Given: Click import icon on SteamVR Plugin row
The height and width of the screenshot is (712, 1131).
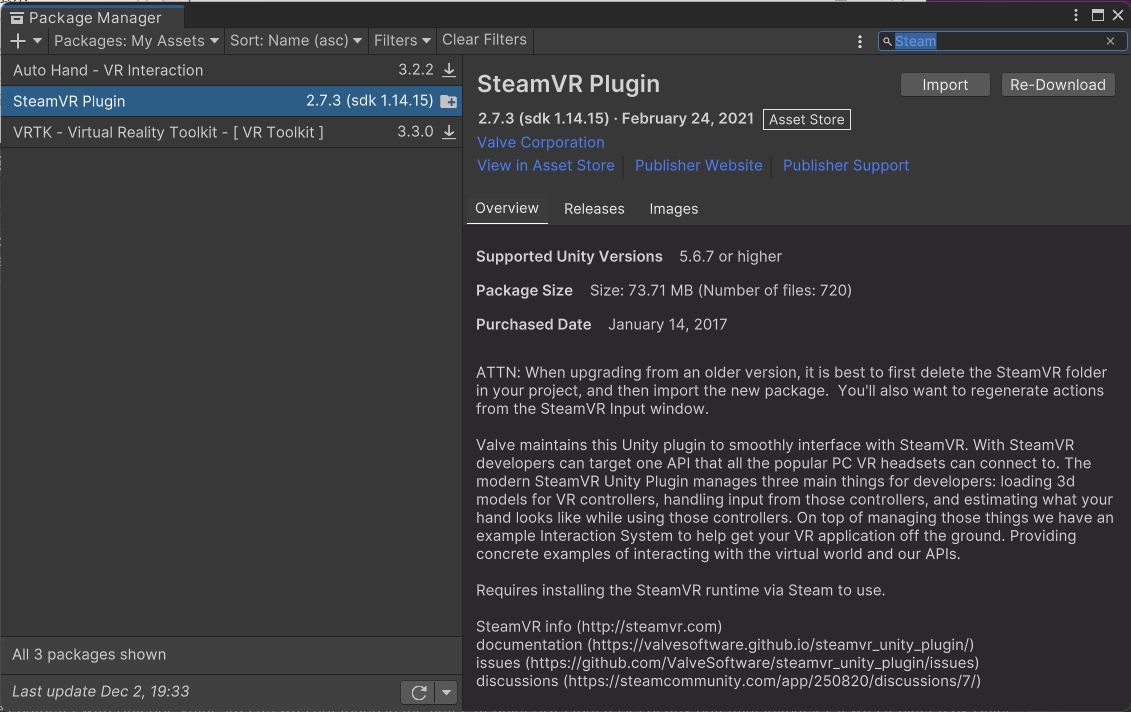Looking at the screenshot, I should [x=448, y=101].
